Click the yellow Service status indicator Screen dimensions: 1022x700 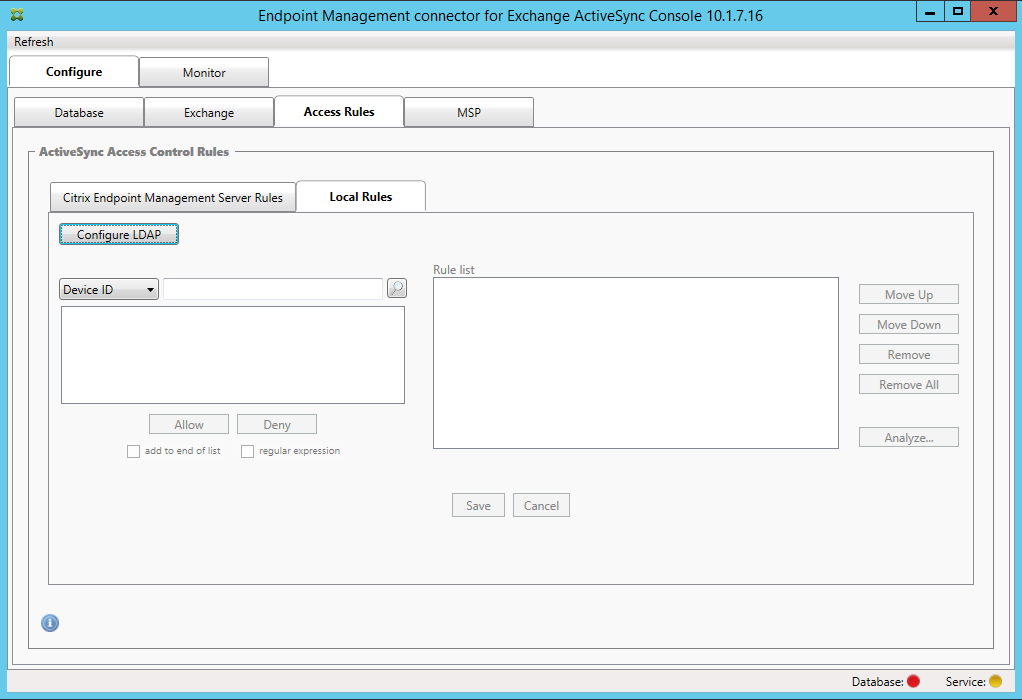point(995,682)
